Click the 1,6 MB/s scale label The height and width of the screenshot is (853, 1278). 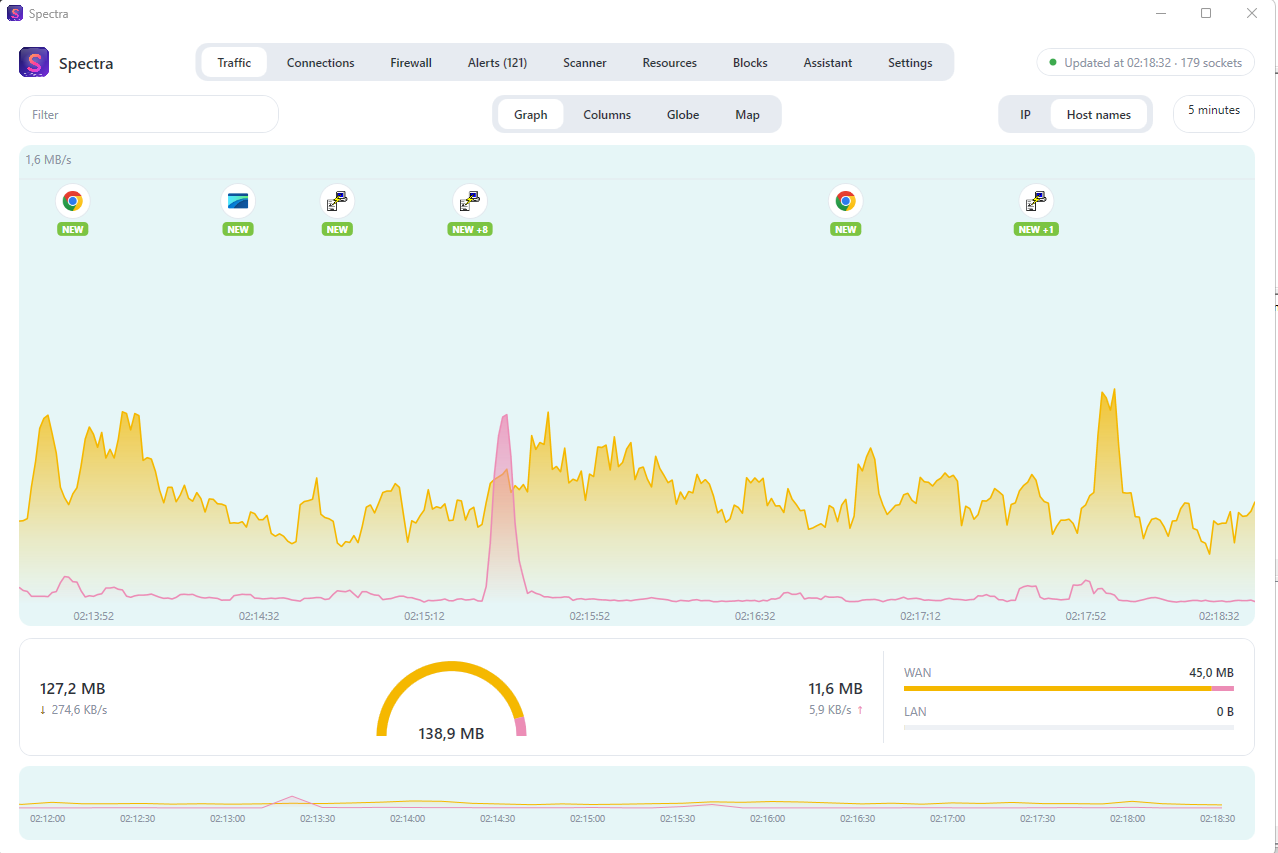click(x=48, y=160)
